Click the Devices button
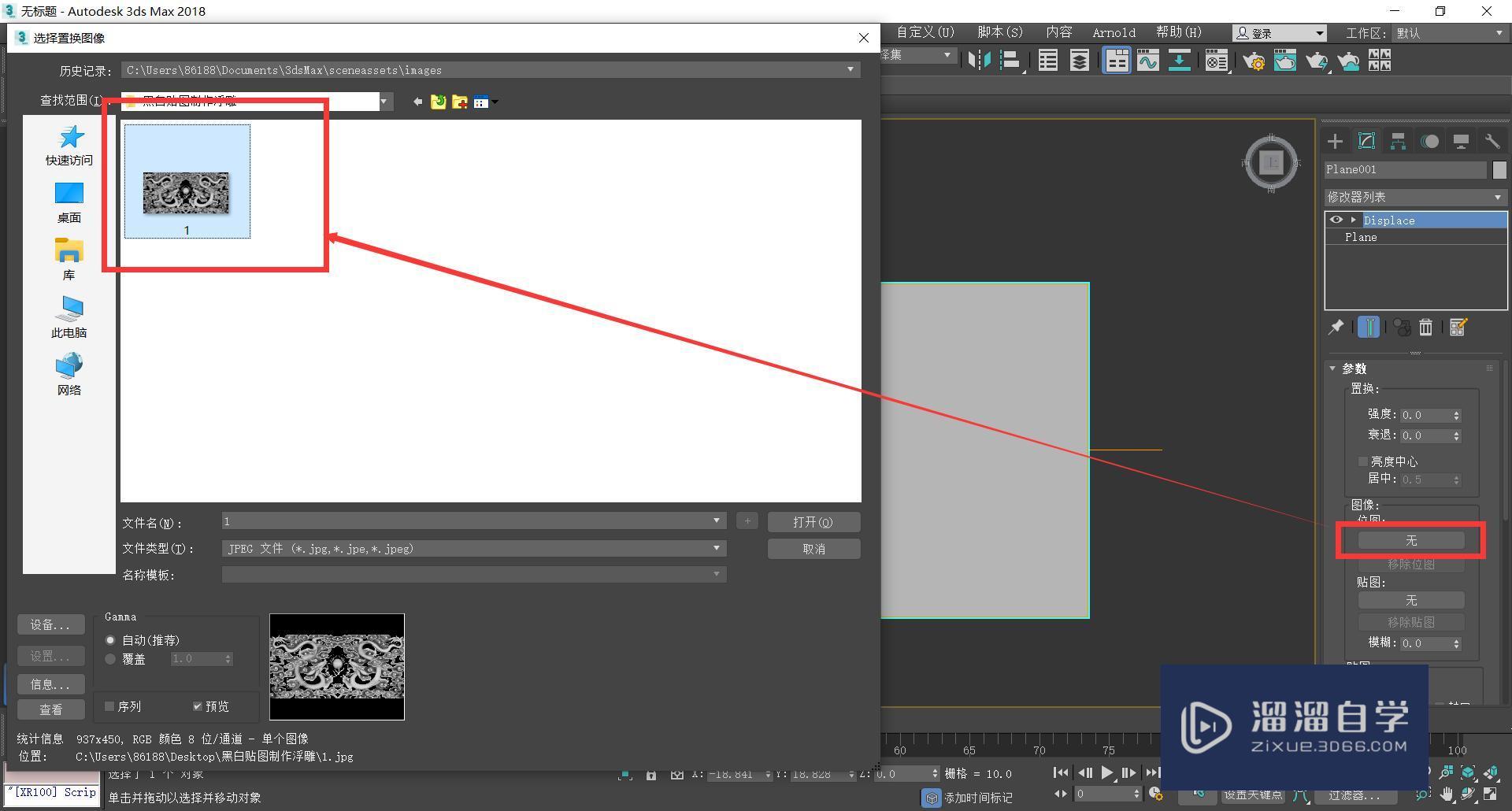Screen dimensions: 1512x811 pyautogui.click(x=51, y=624)
